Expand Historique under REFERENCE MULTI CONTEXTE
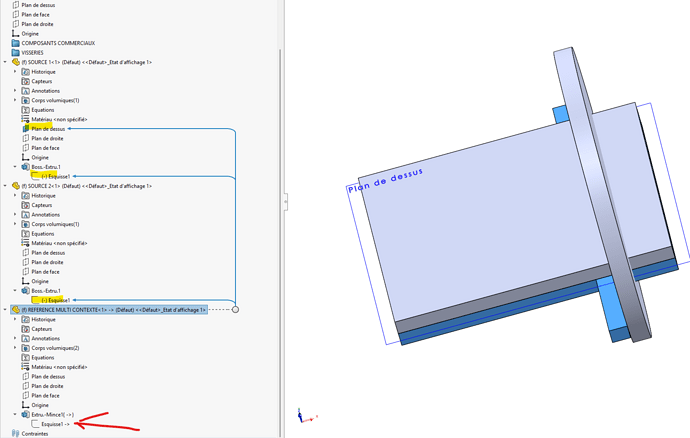Image resolution: width=690 pixels, height=438 pixels. 15,319
